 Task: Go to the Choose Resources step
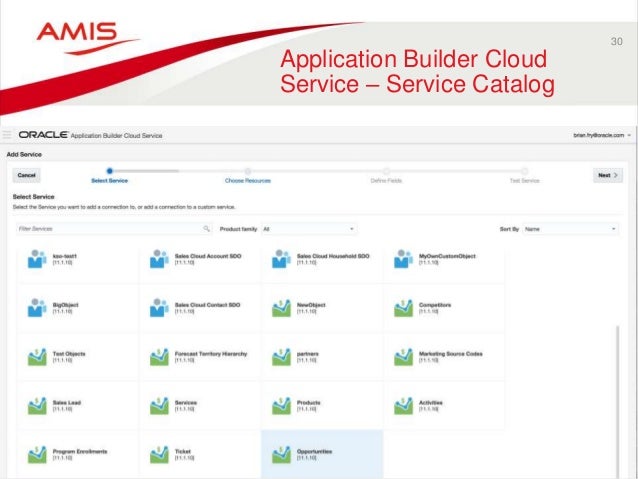point(248,176)
